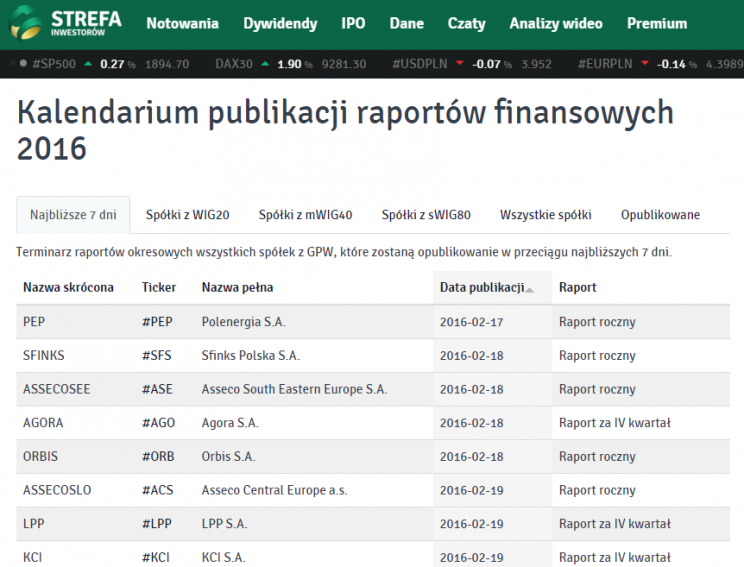This screenshot has height=567, width=744.
Task: Click Polenergia S.A. full name
Action: pos(243,322)
